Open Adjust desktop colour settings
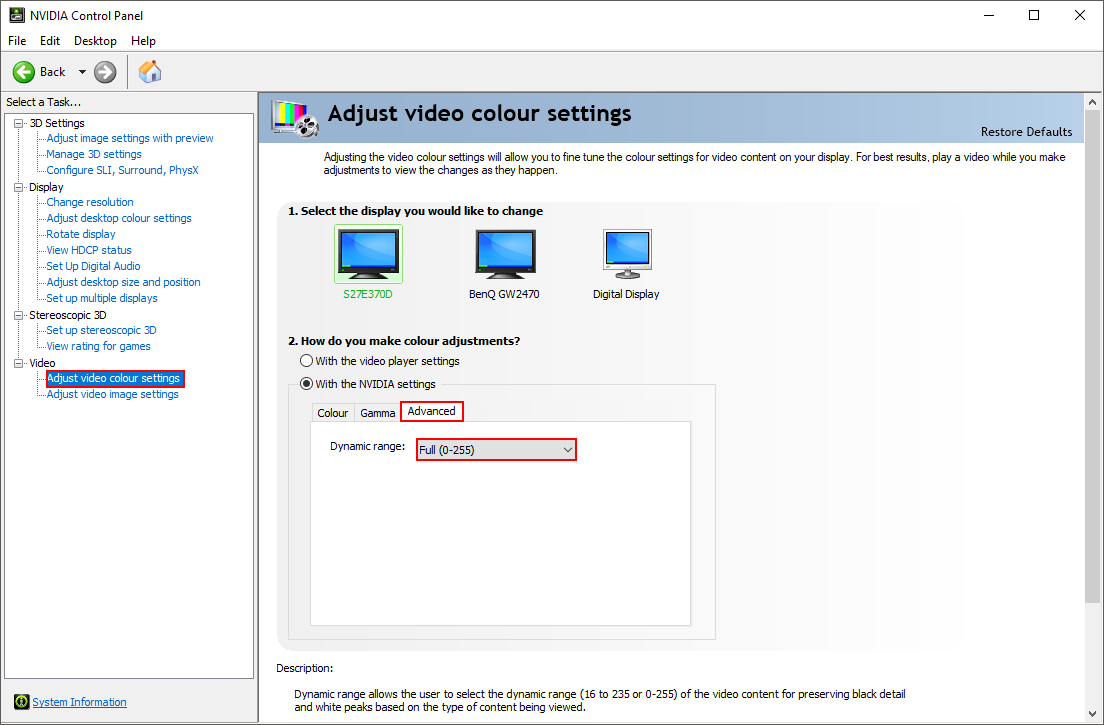 119,218
